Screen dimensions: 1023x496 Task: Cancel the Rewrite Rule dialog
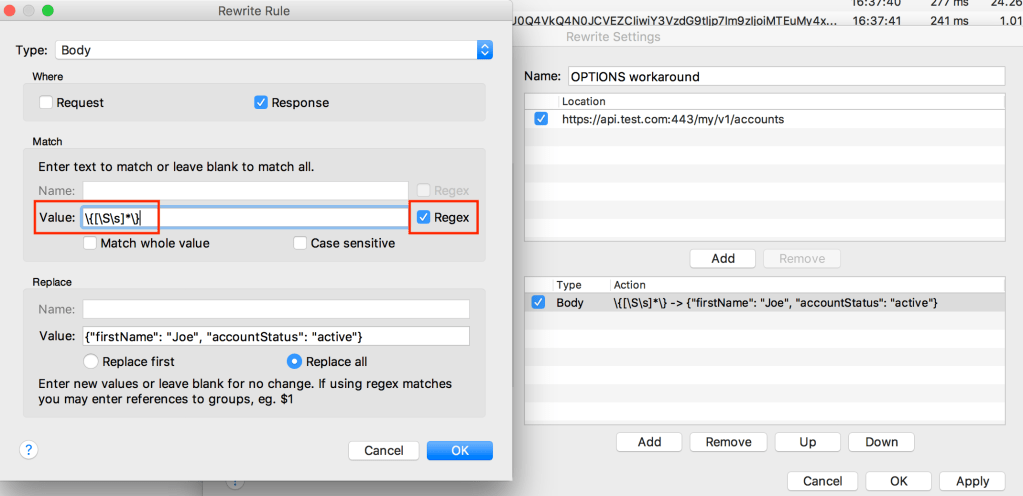tap(384, 450)
